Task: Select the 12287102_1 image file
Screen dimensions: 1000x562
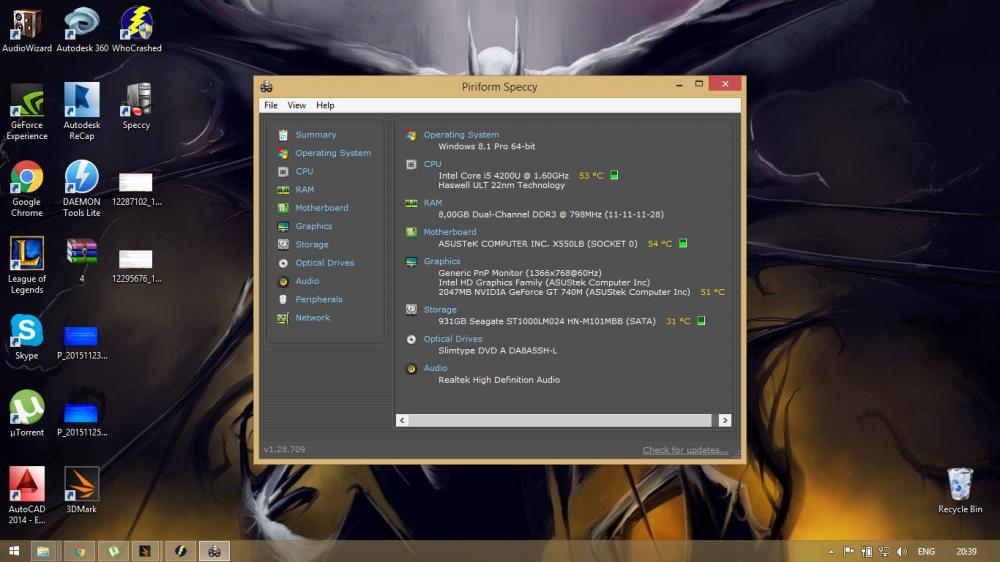Action: 136,189
